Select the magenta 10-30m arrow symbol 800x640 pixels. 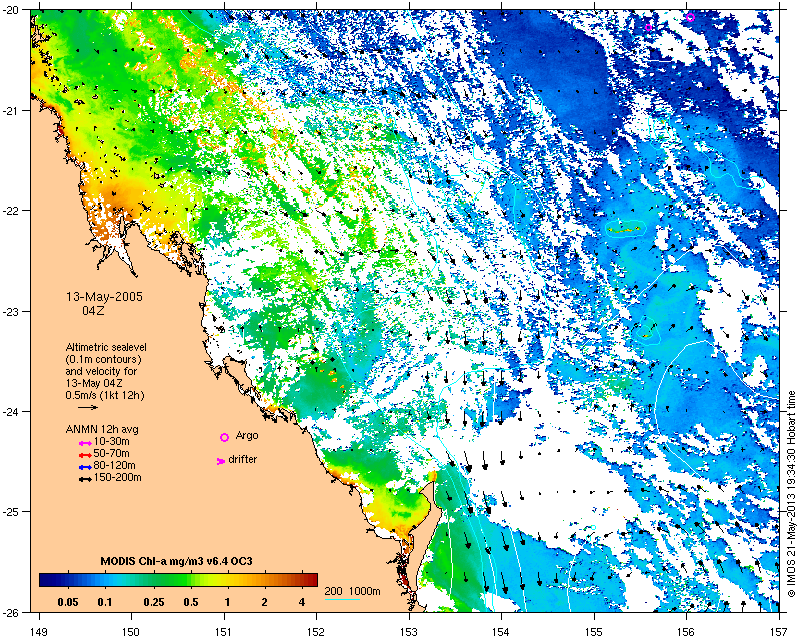click(x=85, y=443)
